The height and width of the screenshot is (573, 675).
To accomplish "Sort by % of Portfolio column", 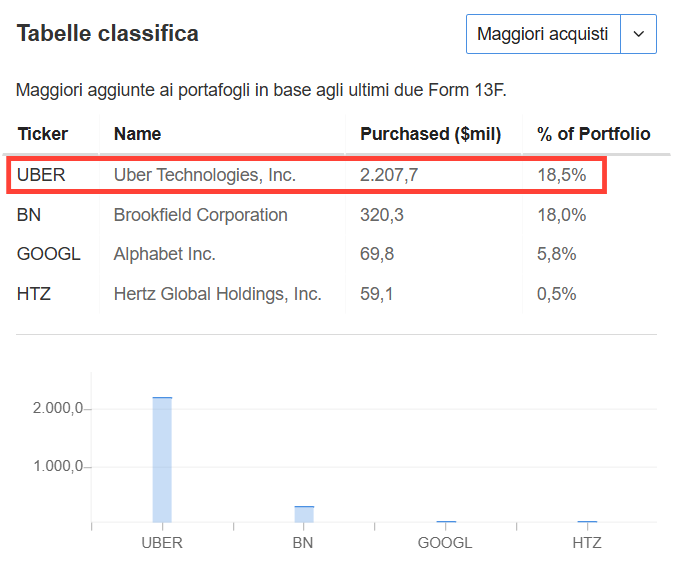I will [593, 134].
